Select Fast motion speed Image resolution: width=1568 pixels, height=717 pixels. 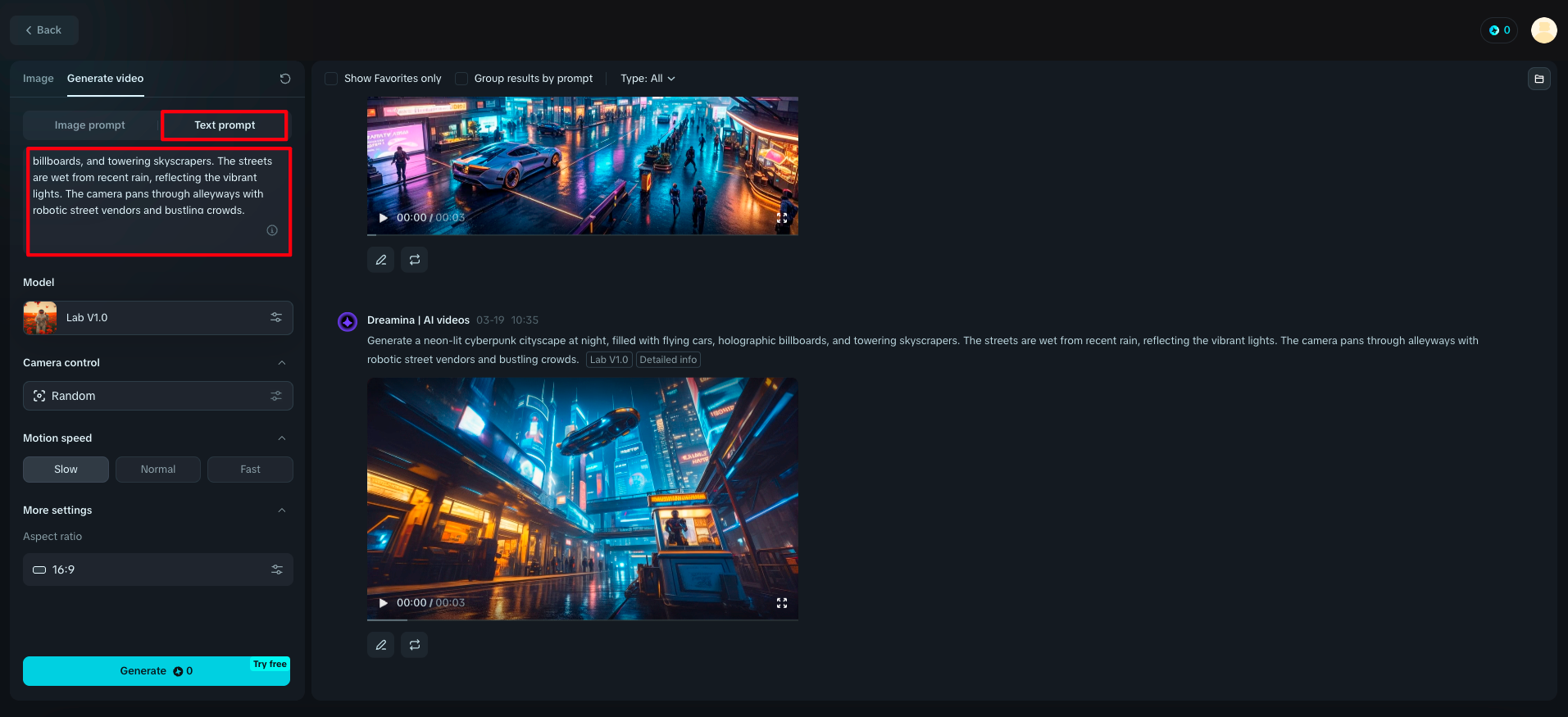[250, 470]
